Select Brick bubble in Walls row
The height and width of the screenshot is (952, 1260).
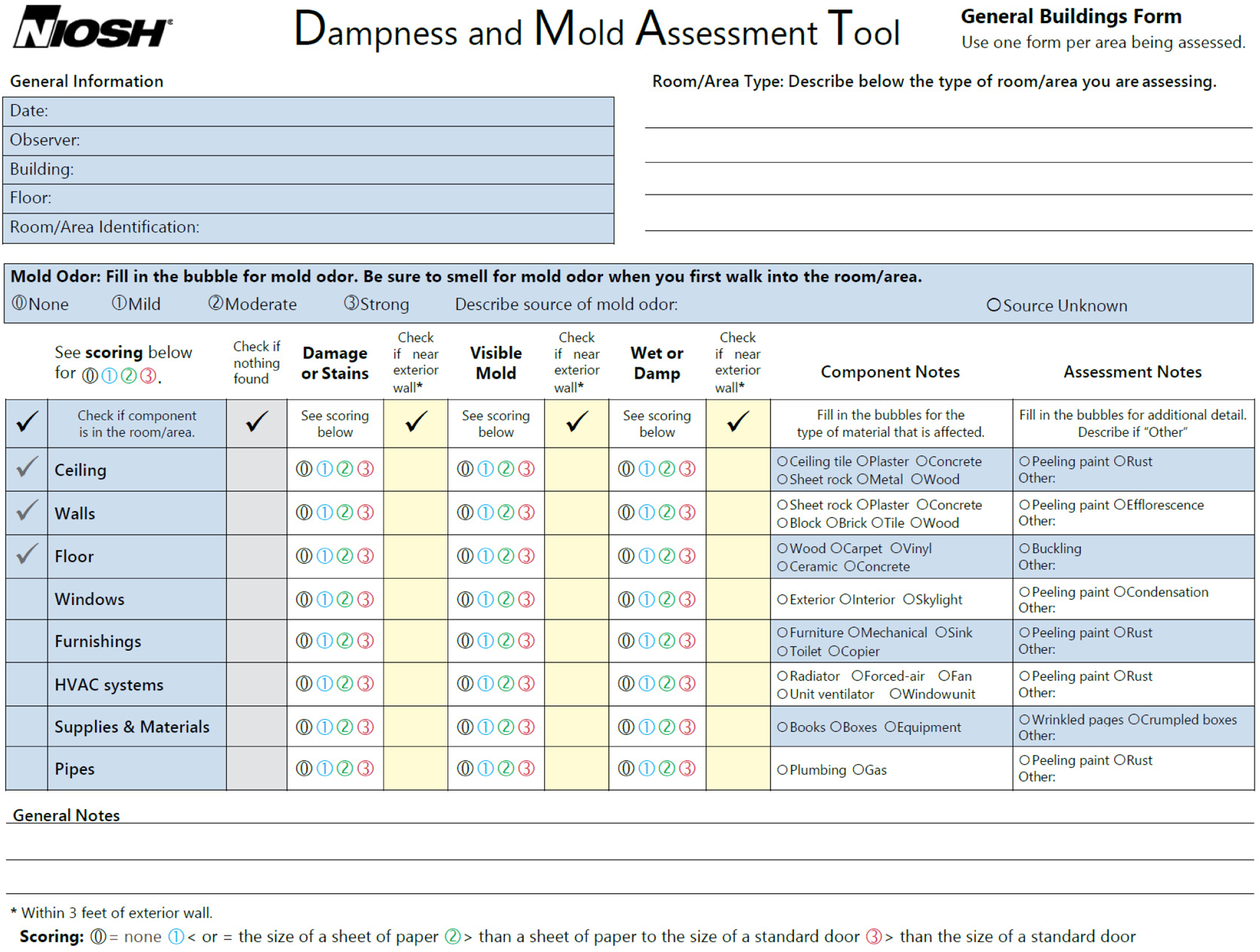[831, 523]
